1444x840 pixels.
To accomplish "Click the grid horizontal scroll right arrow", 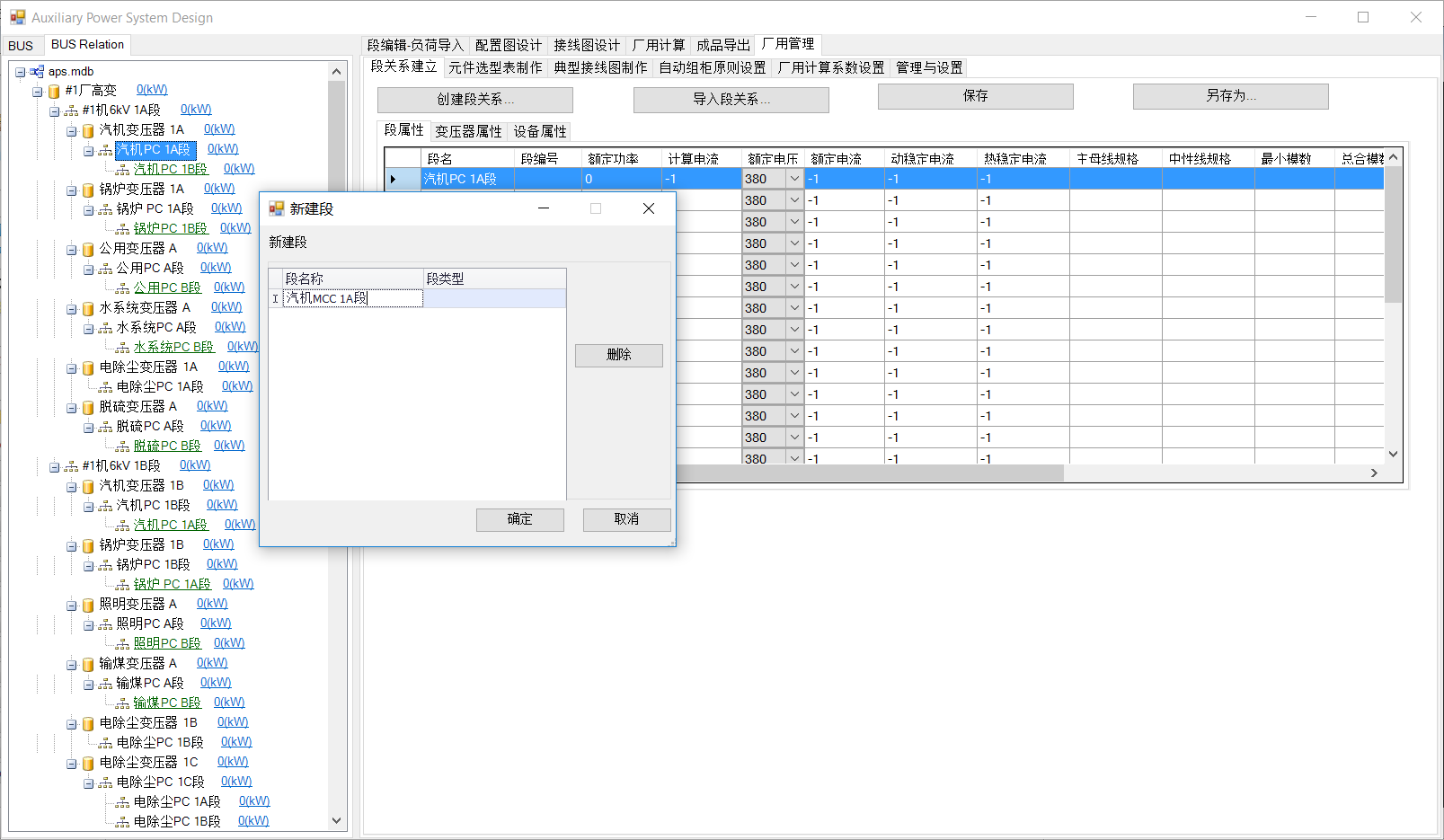I will 1374,473.
